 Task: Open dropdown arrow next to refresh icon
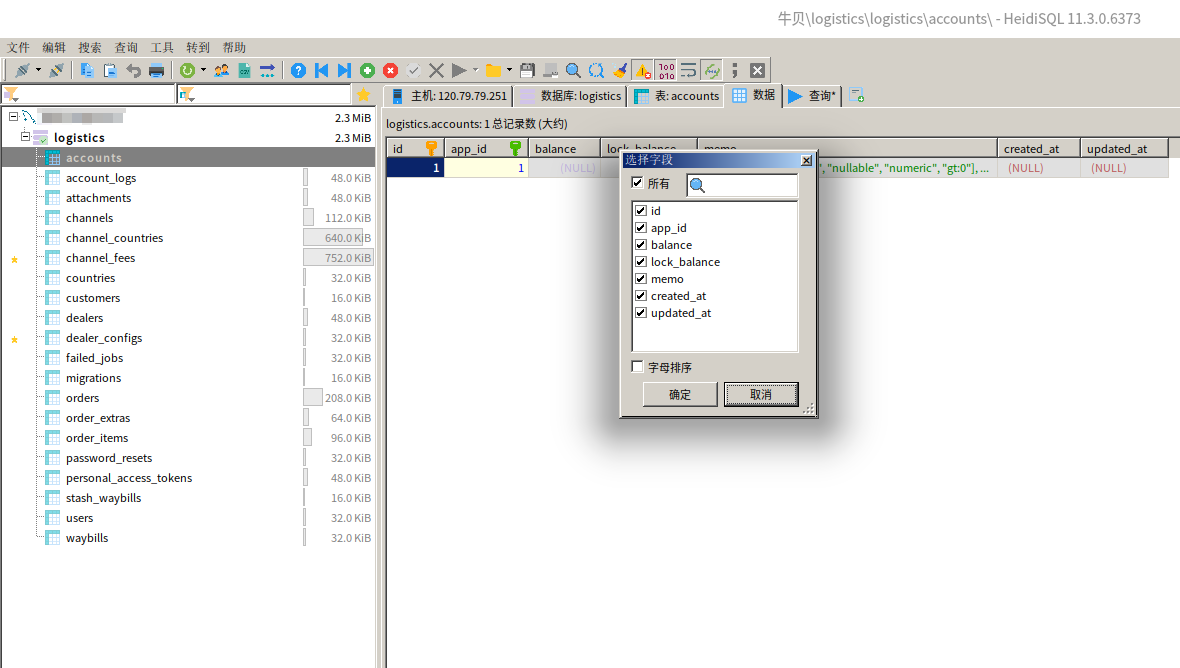click(203, 71)
